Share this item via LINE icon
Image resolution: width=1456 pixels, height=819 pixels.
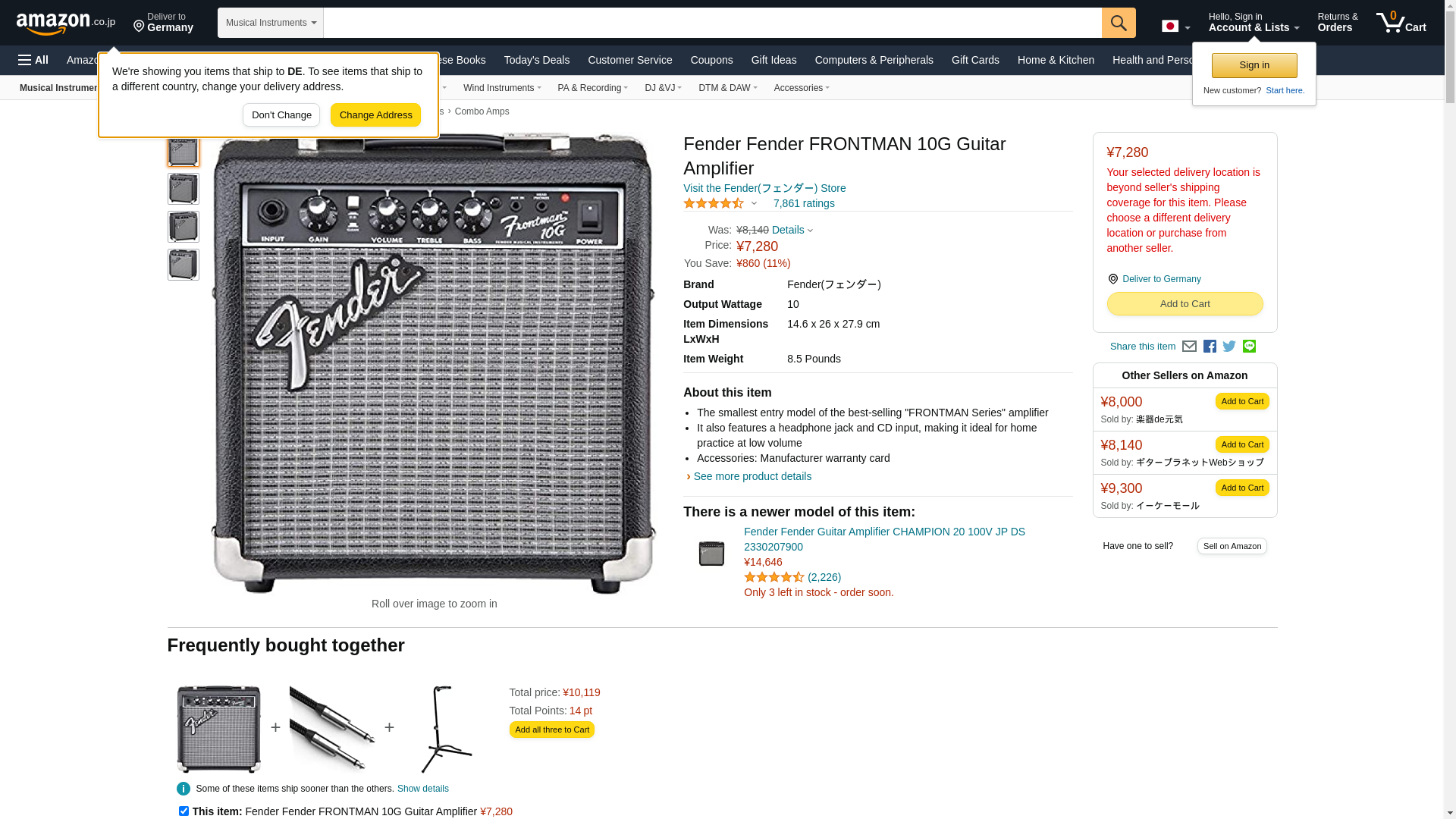point(1249,347)
